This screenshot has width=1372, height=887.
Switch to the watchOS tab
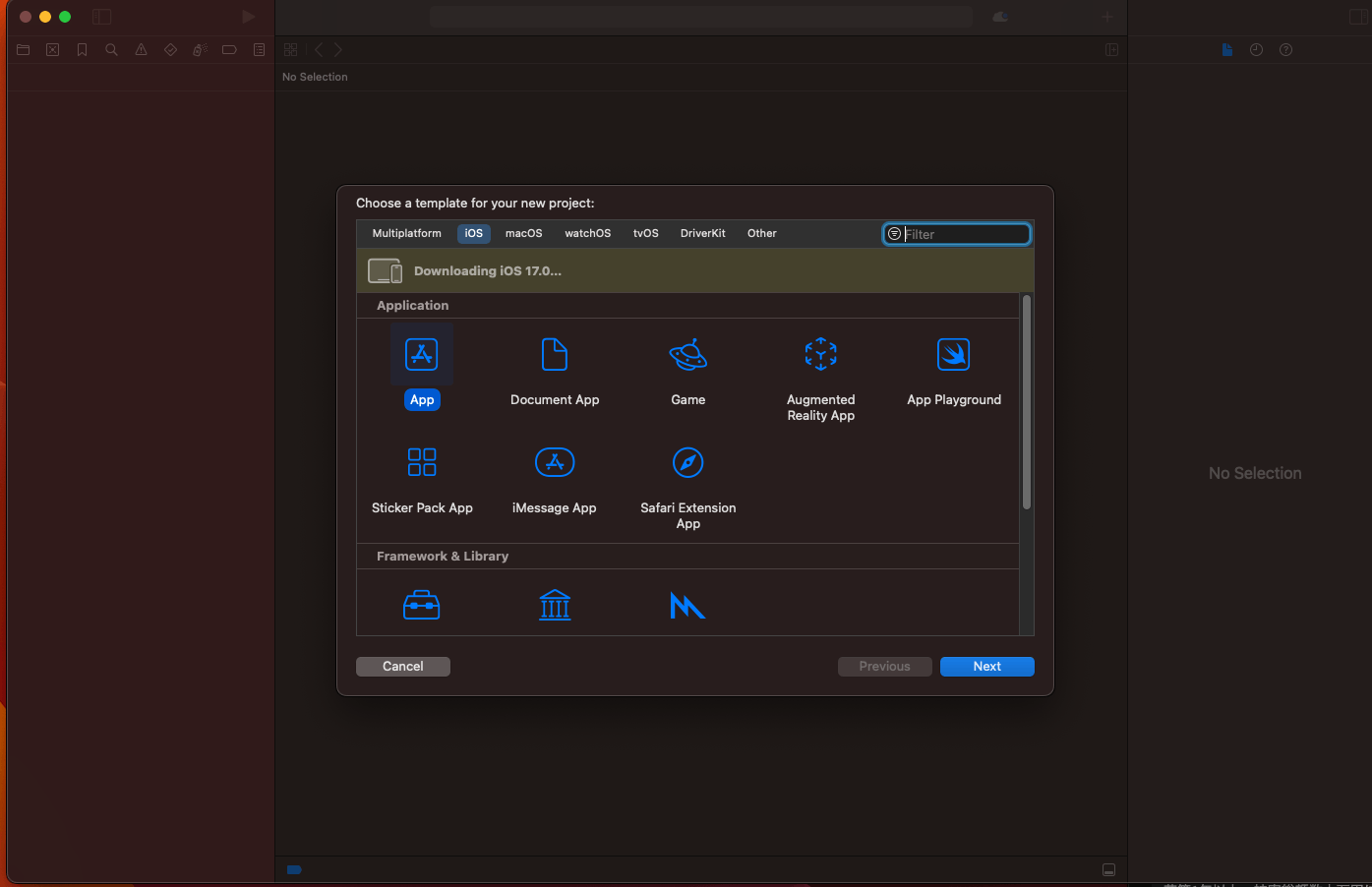coord(588,234)
